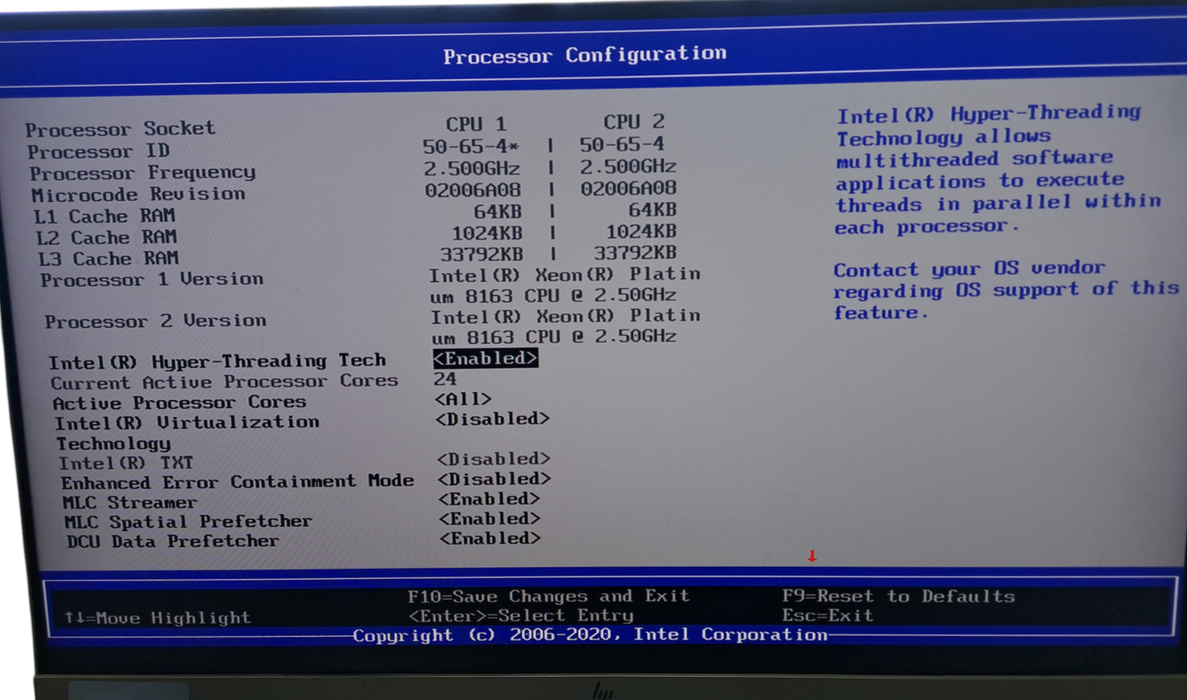Click Hyper-Threading help text in right pane
Screen dimensions: 1187x700
(998, 170)
